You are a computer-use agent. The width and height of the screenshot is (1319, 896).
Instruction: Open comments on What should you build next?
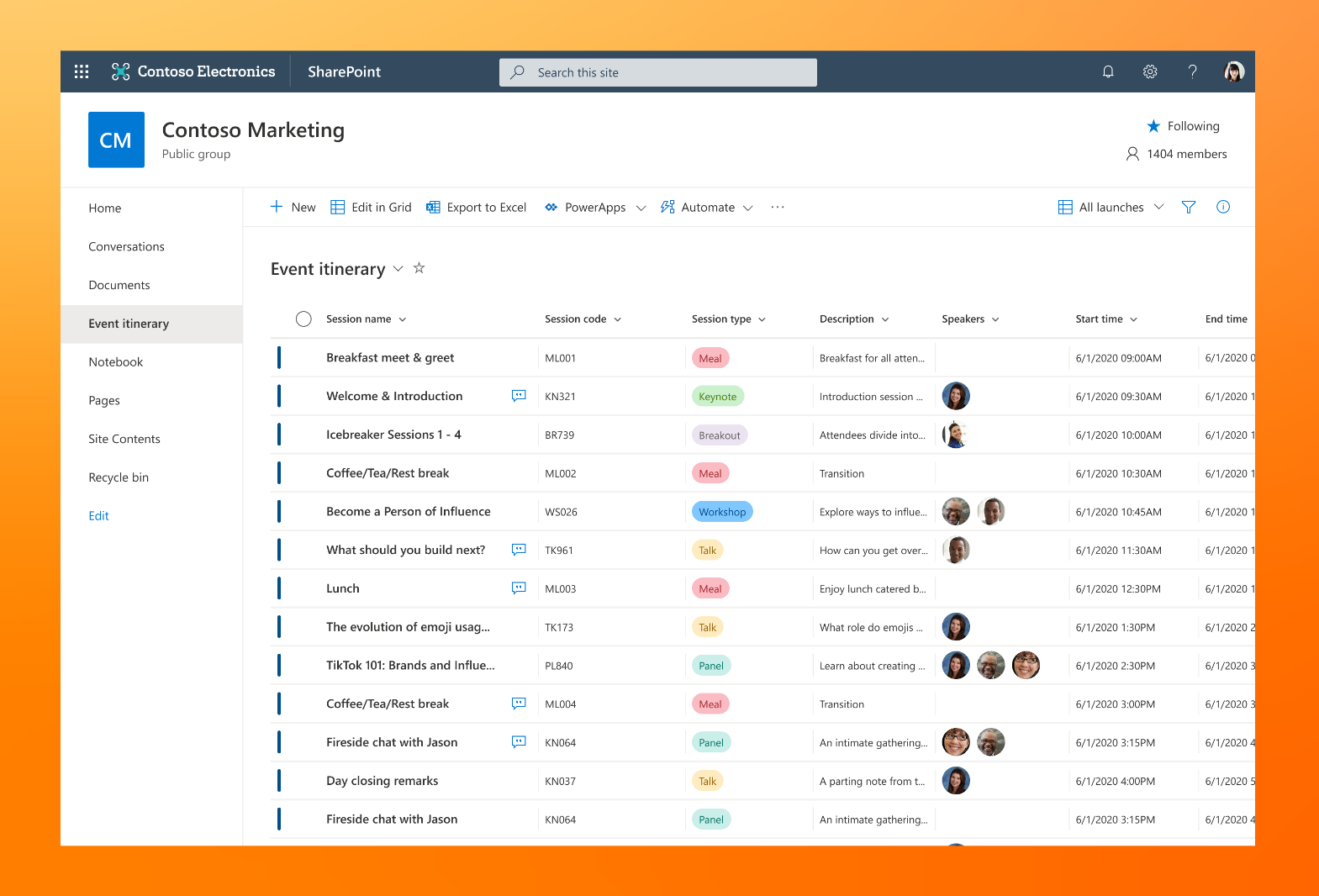(x=519, y=550)
